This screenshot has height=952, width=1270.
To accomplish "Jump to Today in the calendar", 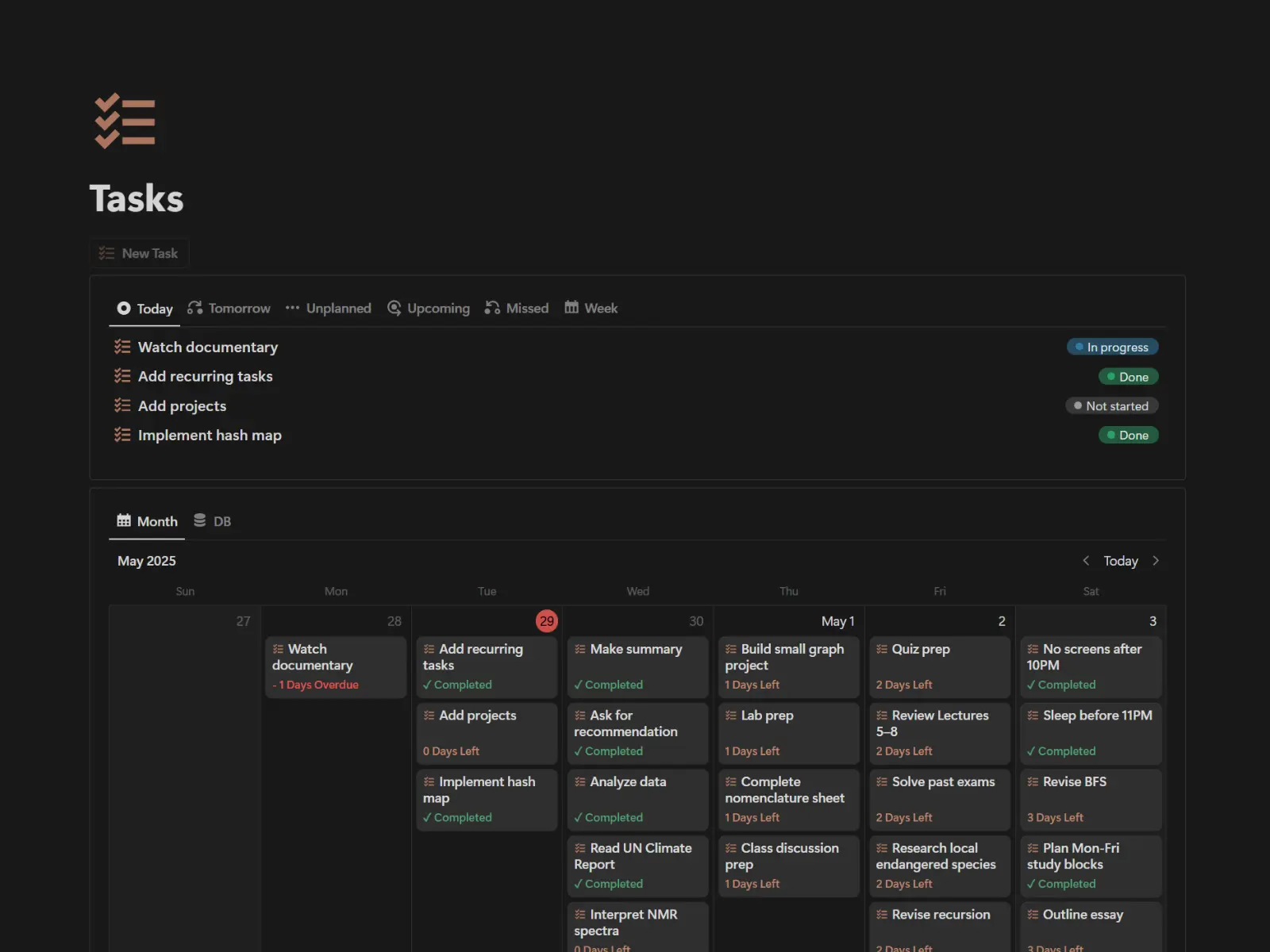I will [1121, 561].
